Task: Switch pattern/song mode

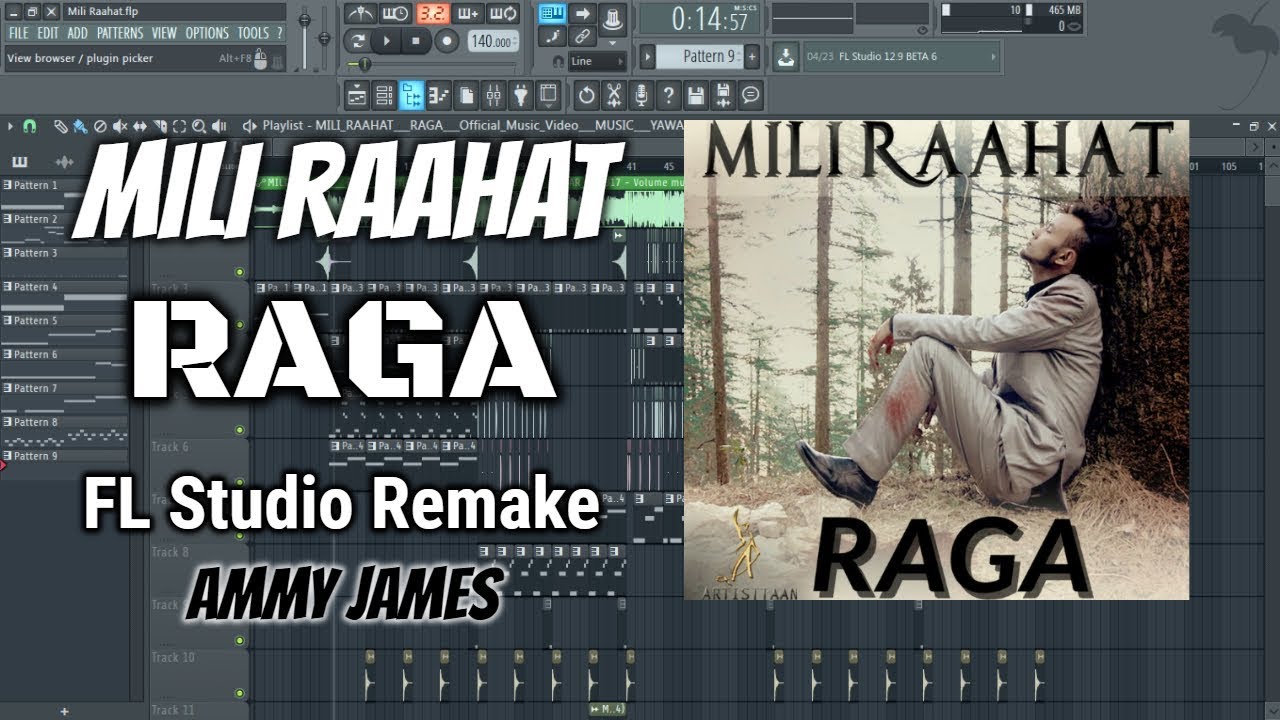Action: coord(358,41)
